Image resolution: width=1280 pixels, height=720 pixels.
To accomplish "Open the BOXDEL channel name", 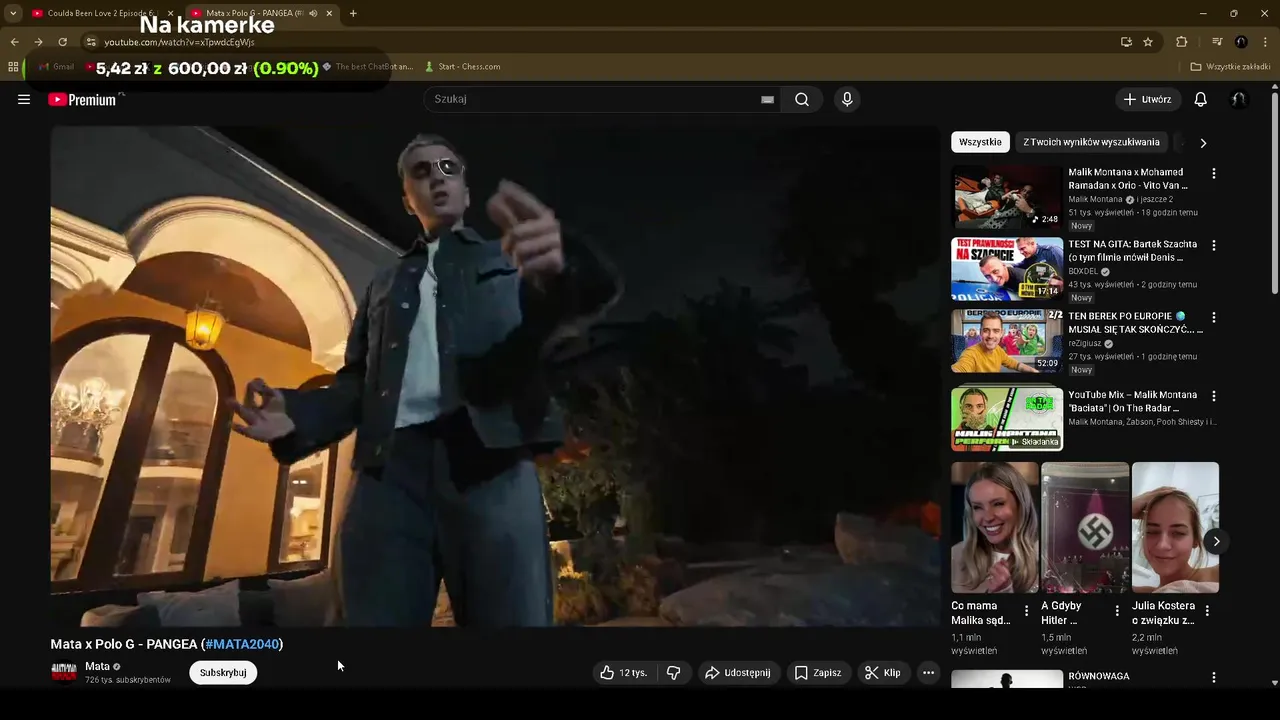I will pos(1083,271).
